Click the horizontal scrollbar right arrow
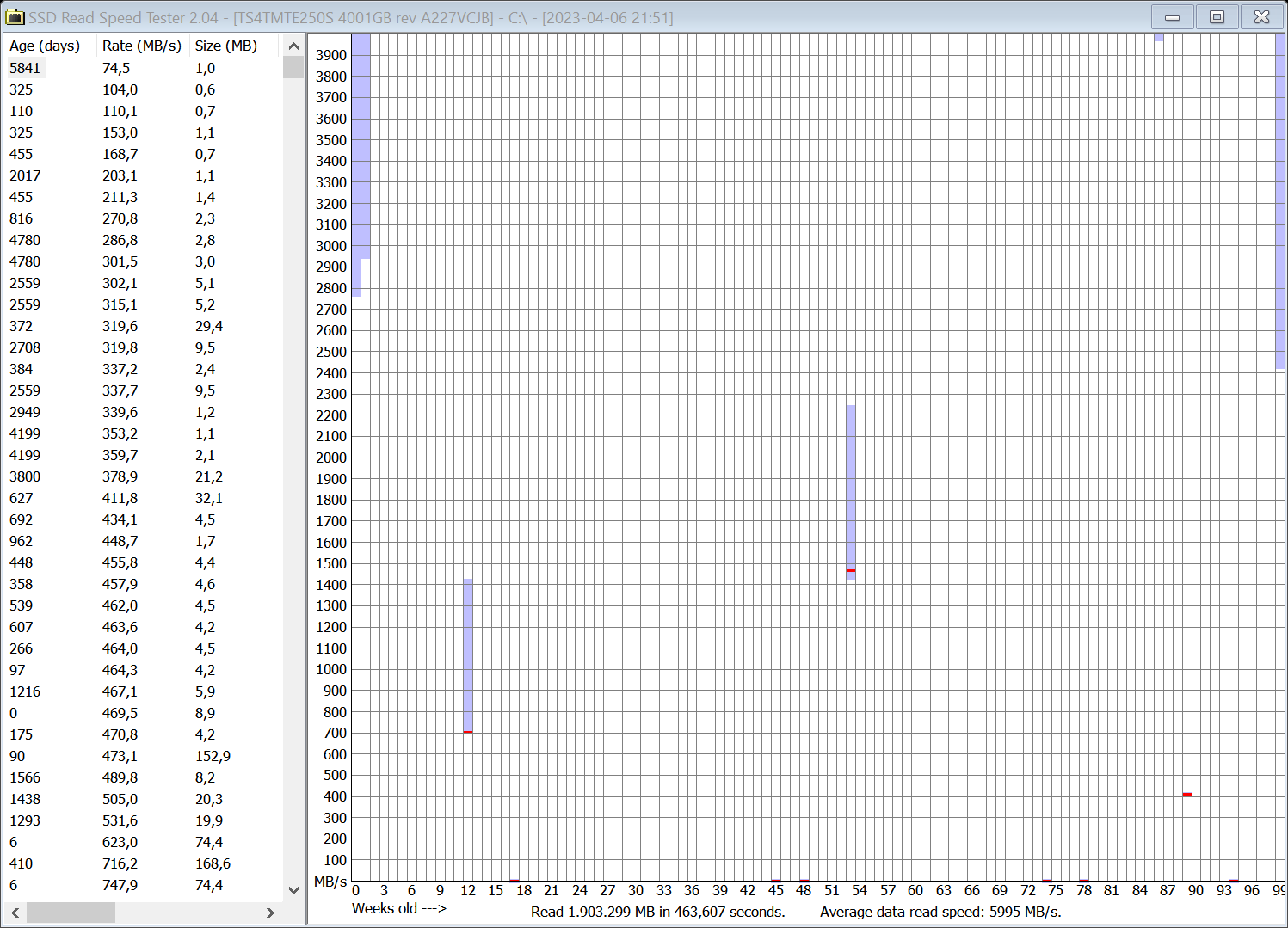This screenshot has height=928, width=1288. (x=272, y=913)
